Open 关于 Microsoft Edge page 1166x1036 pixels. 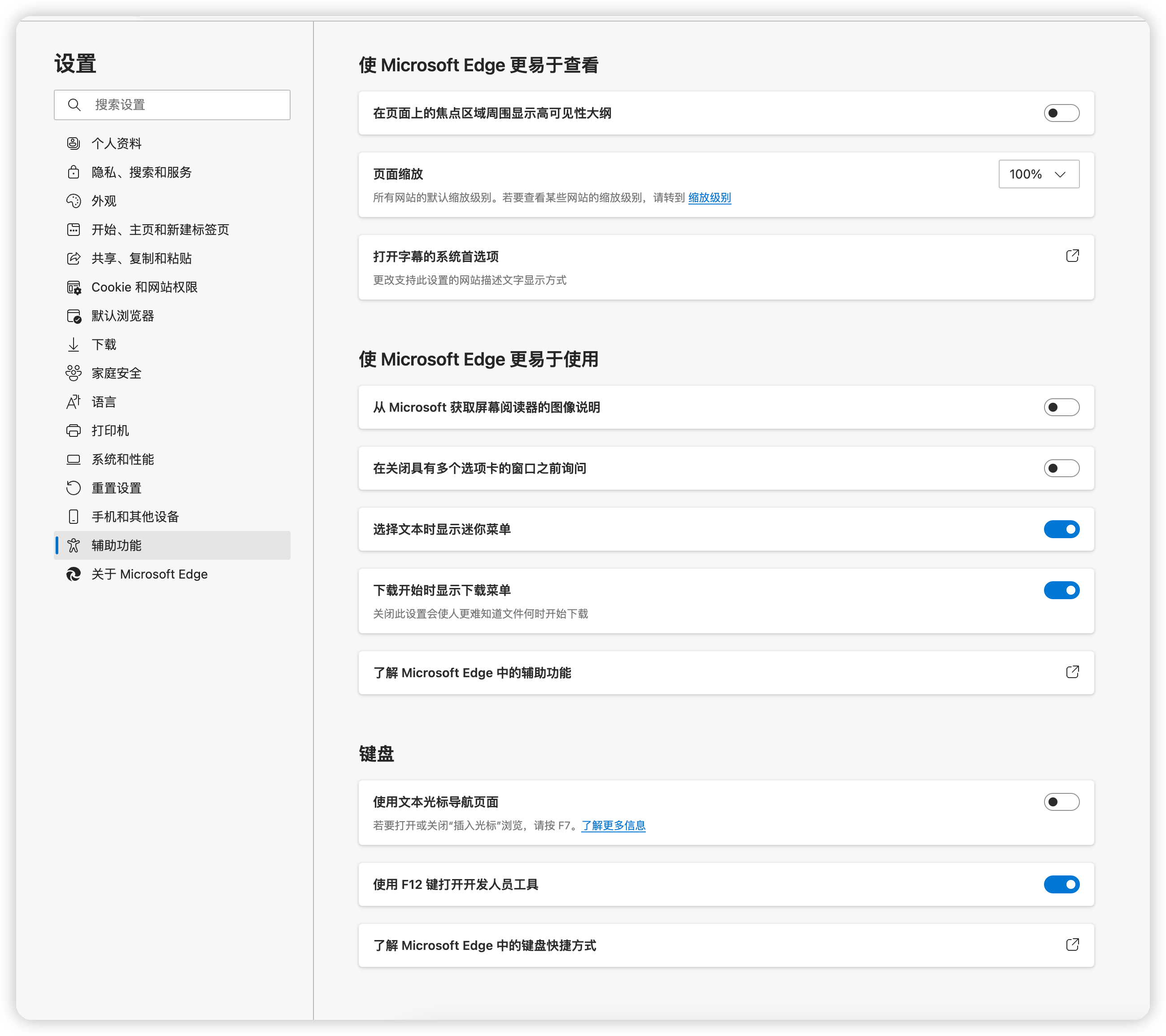coord(172,574)
